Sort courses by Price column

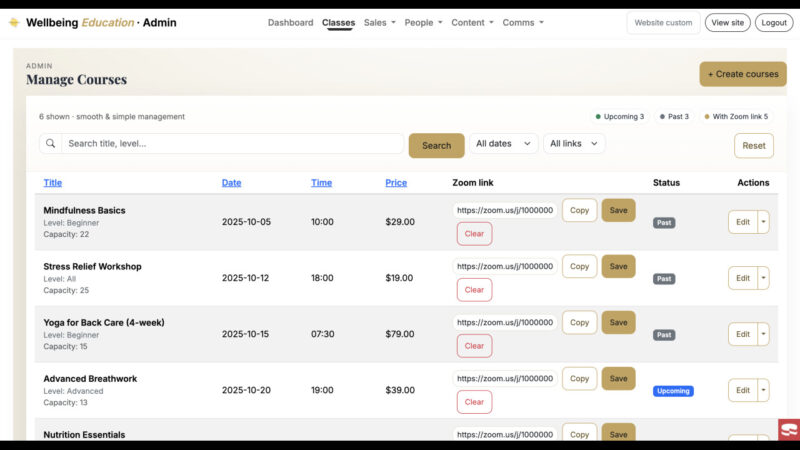click(396, 183)
